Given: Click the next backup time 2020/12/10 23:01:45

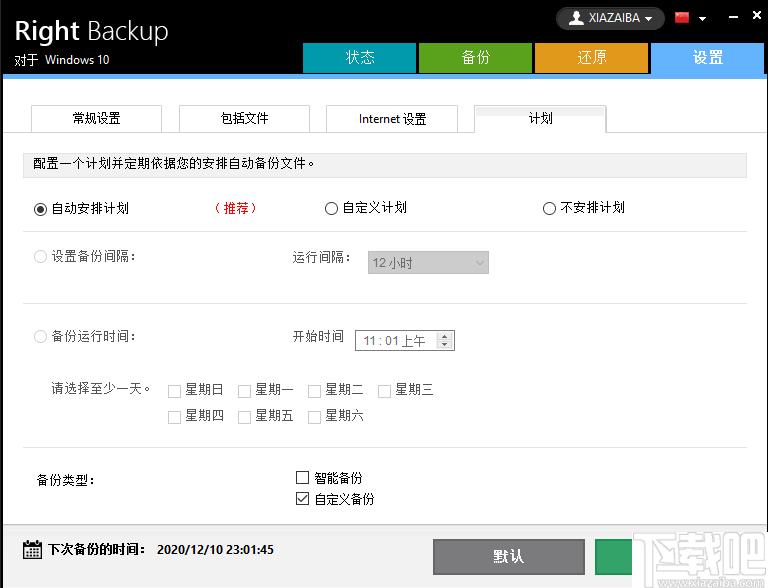Looking at the screenshot, I should point(215,550).
